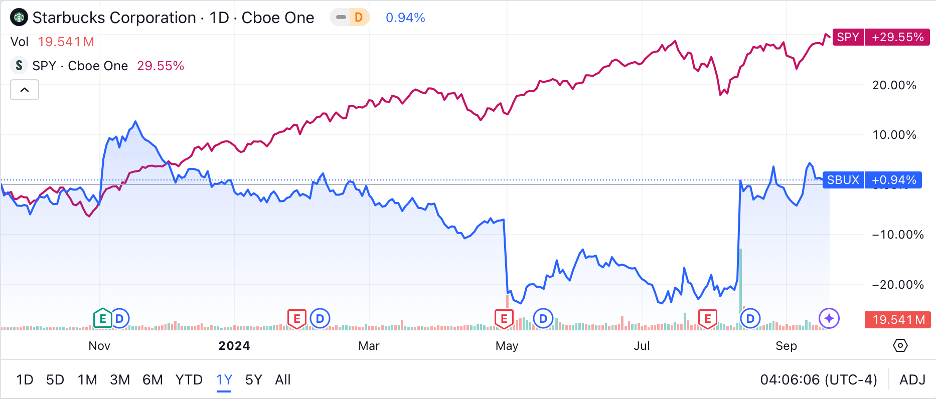936x400 pixels.
Task: Select the YTD time range
Action: (189, 380)
